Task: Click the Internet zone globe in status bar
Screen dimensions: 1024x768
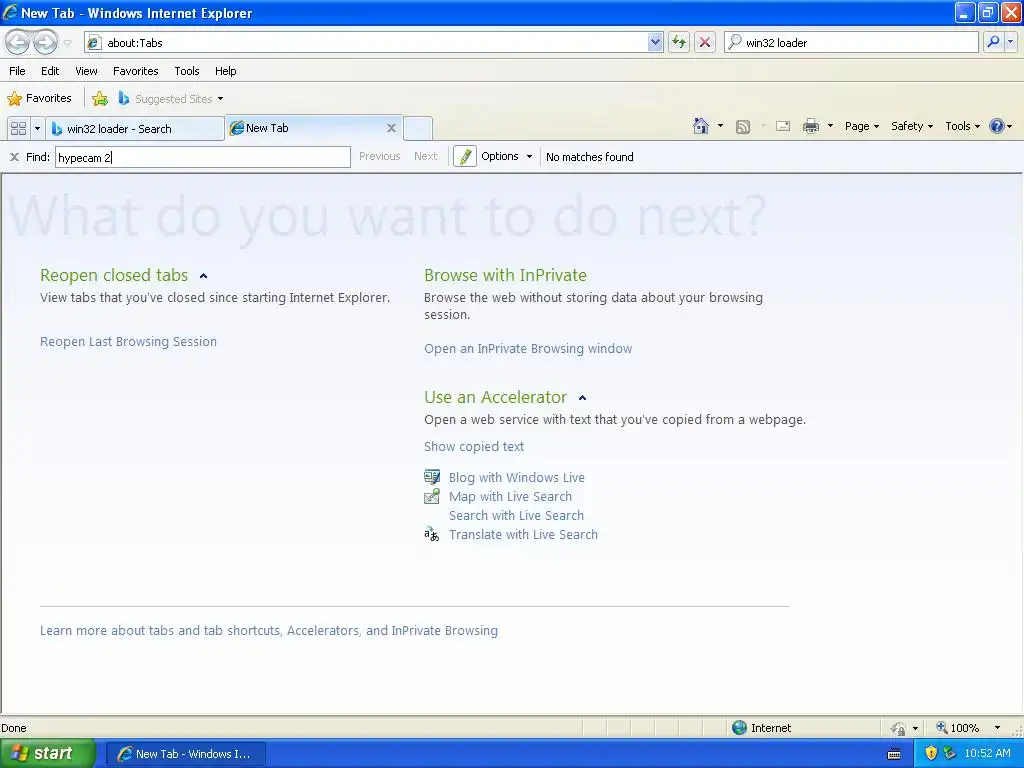Action: click(739, 728)
